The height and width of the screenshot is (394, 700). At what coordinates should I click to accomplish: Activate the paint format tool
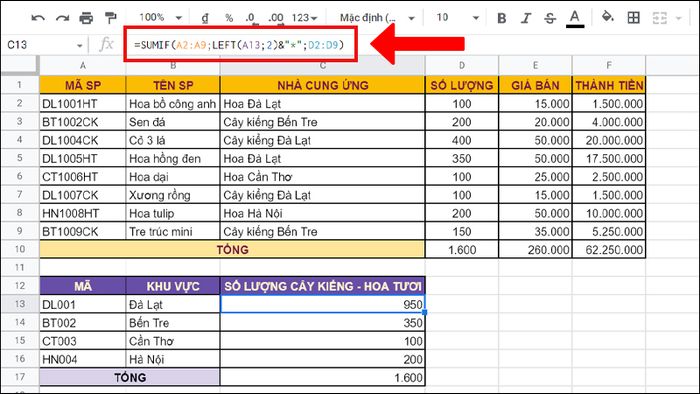click(110, 18)
